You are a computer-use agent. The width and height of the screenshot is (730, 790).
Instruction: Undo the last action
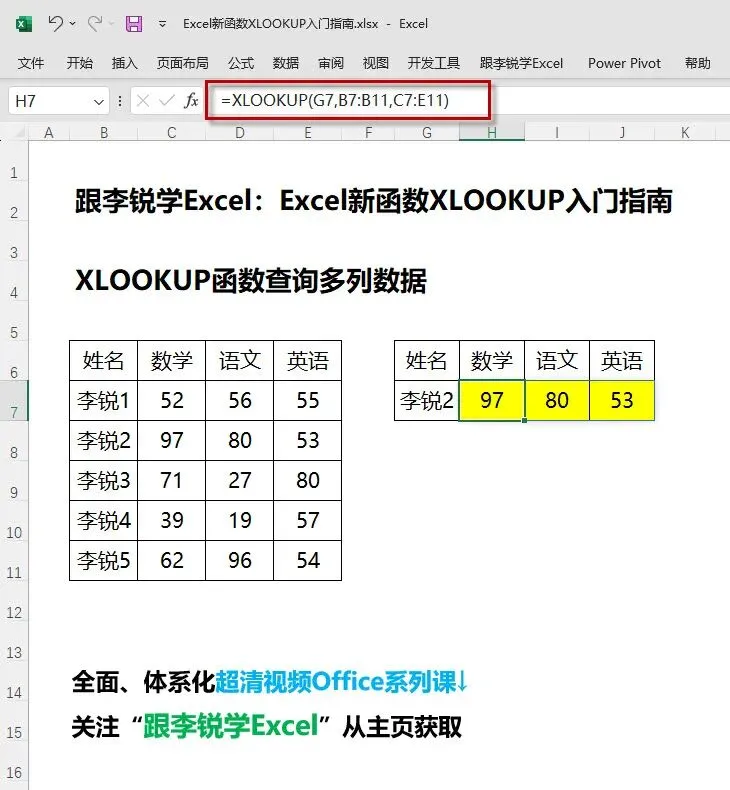[55, 23]
